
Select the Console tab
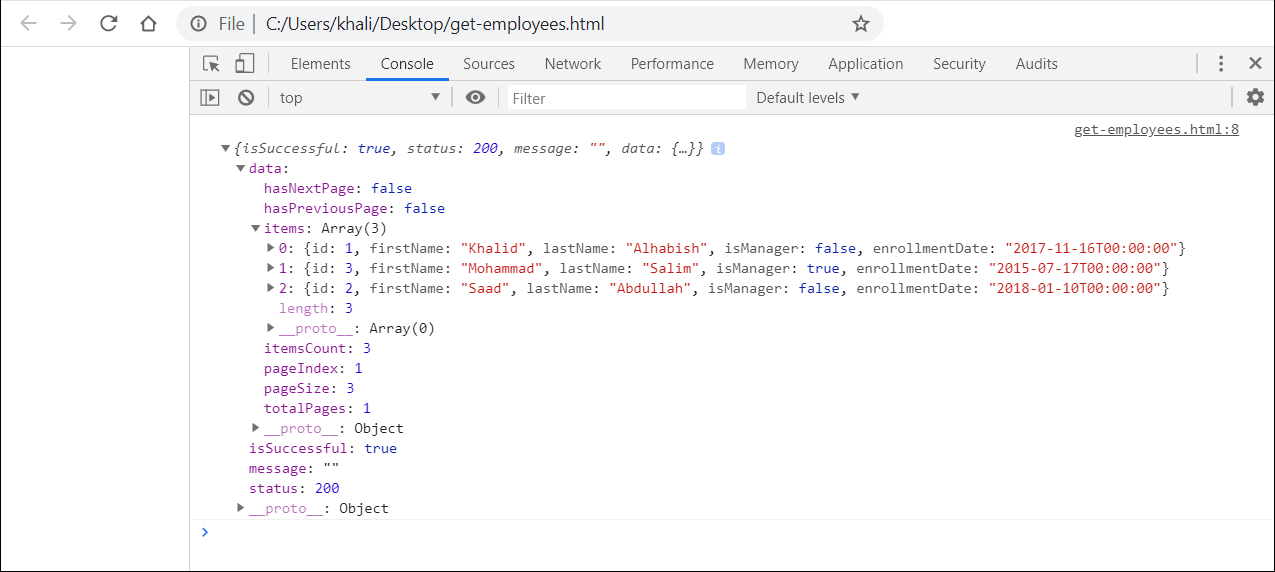click(x=407, y=63)
